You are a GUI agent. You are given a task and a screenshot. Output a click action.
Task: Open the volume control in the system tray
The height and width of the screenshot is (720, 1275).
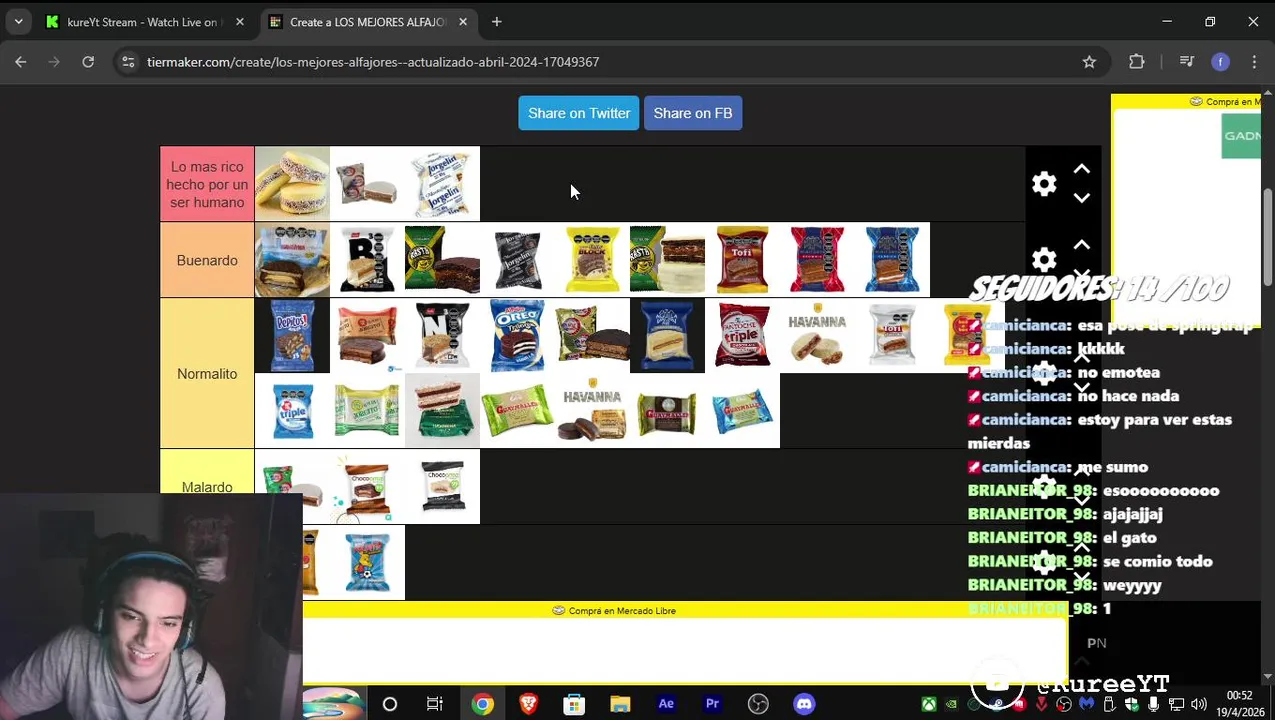[1199, 705]
